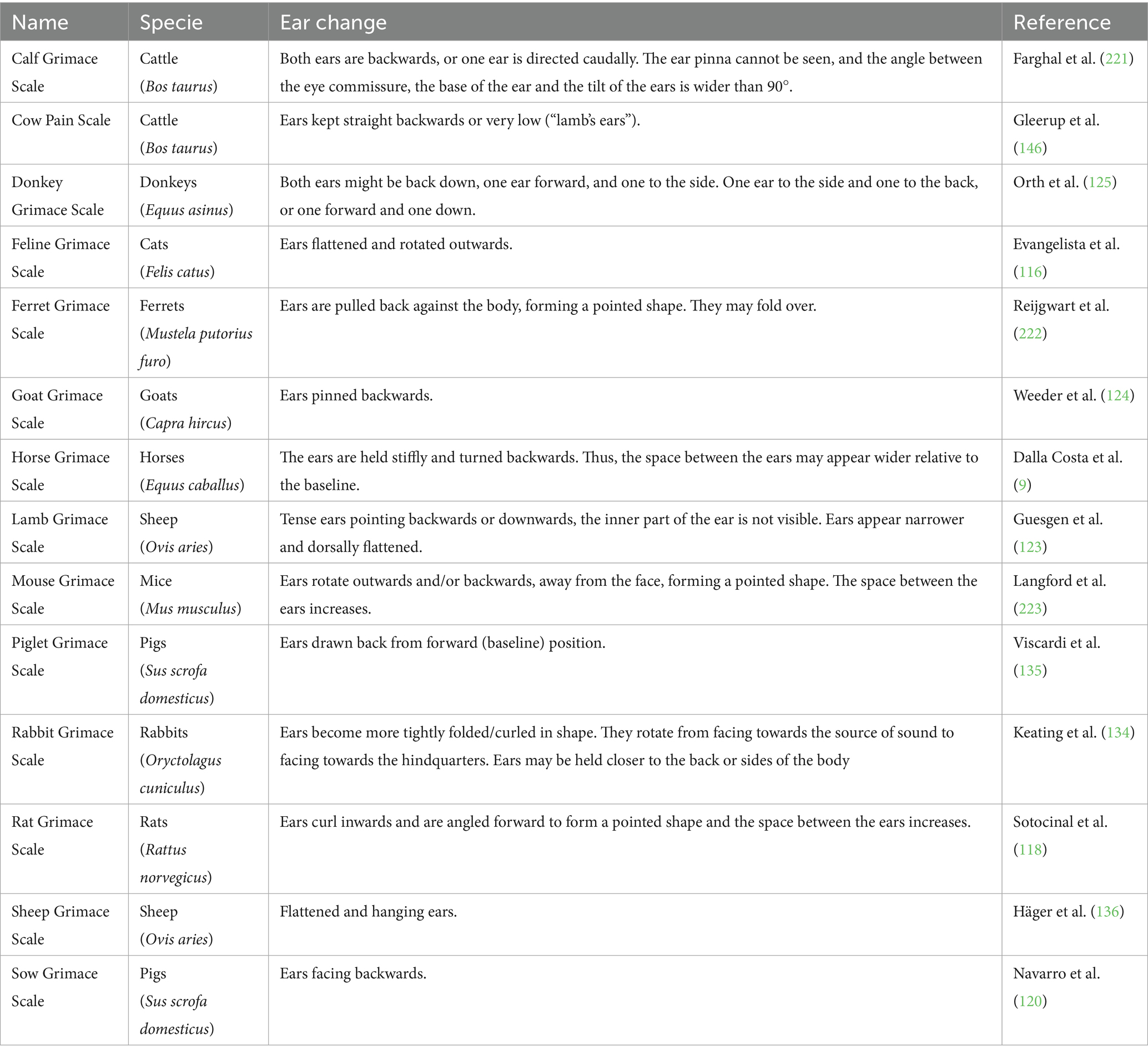The width and height of the screenshot is (1148, 1055).
Task: Open reference link 221 for Farghal et al.
Action: 1116,59
